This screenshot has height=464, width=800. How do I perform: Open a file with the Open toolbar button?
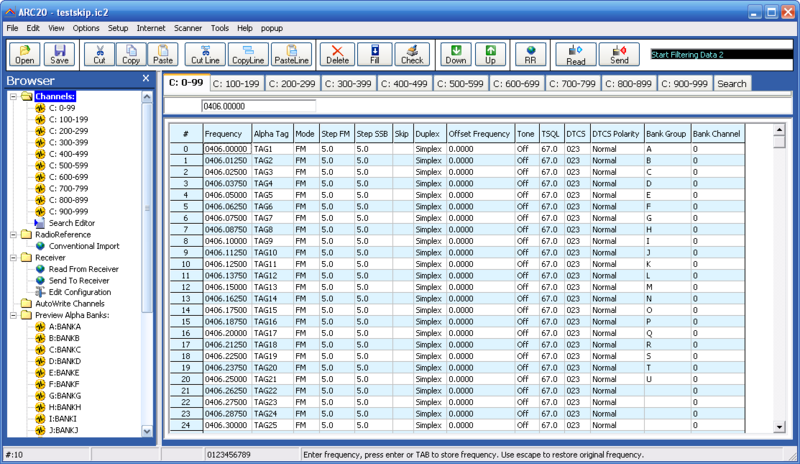click(24, 54)
